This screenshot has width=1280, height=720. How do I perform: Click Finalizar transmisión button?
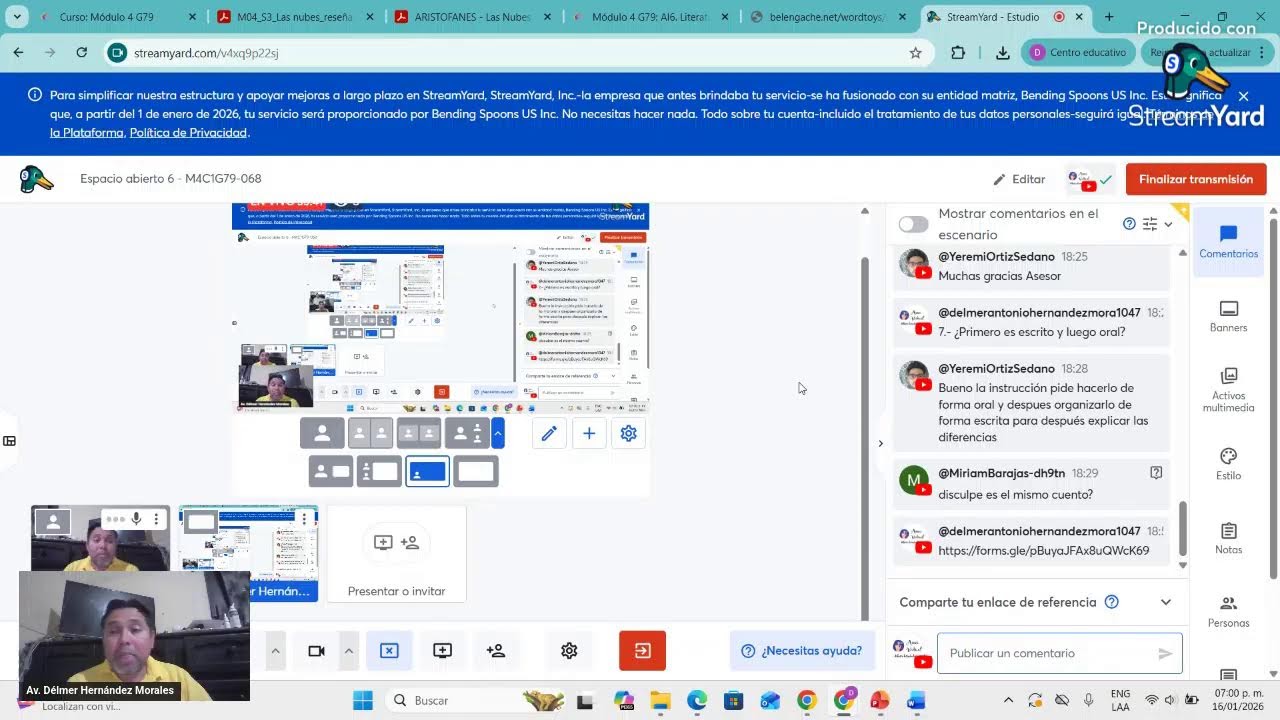click(1196, 179)
